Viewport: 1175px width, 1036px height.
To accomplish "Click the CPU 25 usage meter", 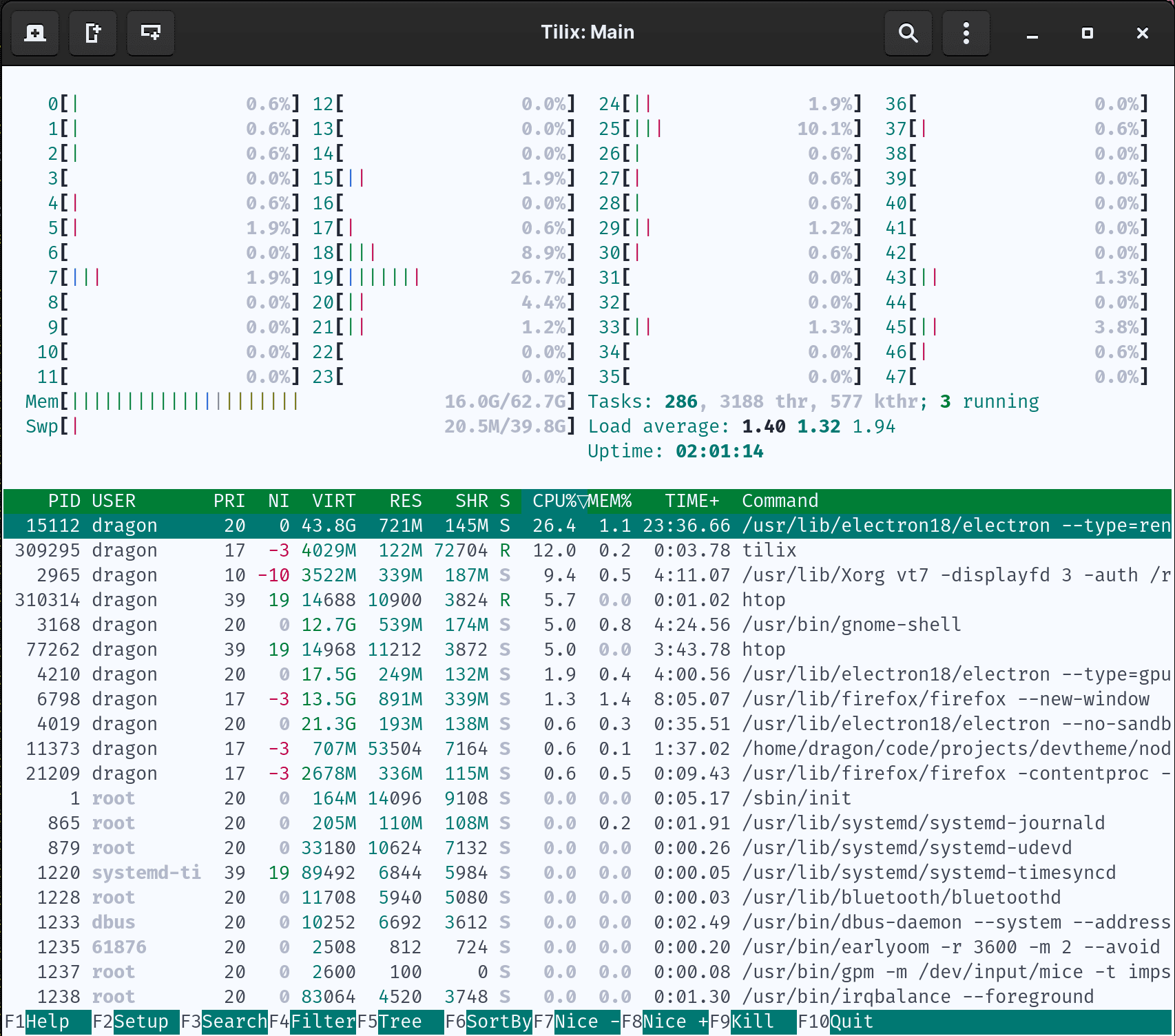I will [730, 129].
